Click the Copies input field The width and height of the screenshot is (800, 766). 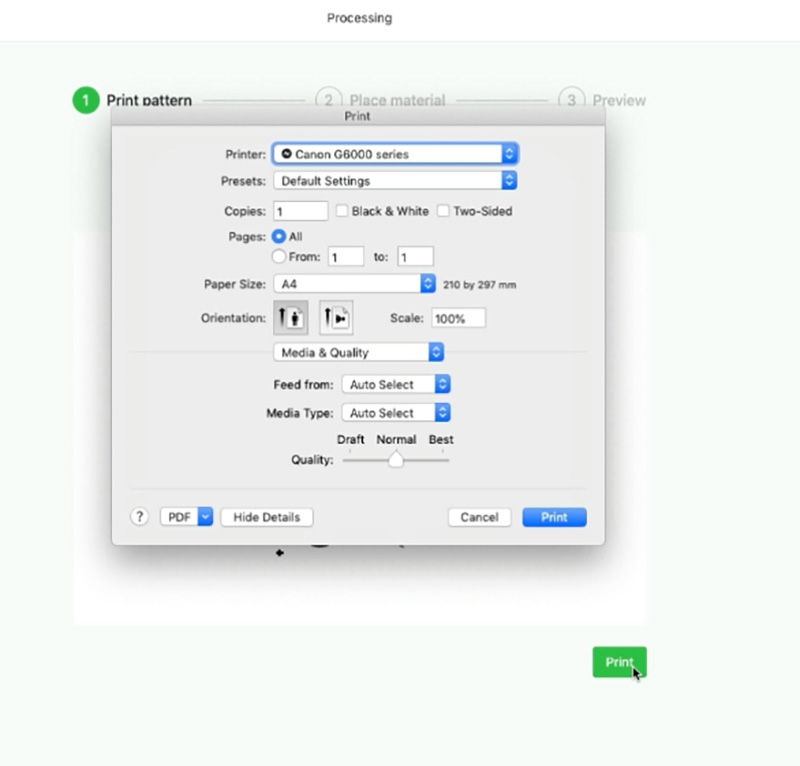tap(301, 211)
